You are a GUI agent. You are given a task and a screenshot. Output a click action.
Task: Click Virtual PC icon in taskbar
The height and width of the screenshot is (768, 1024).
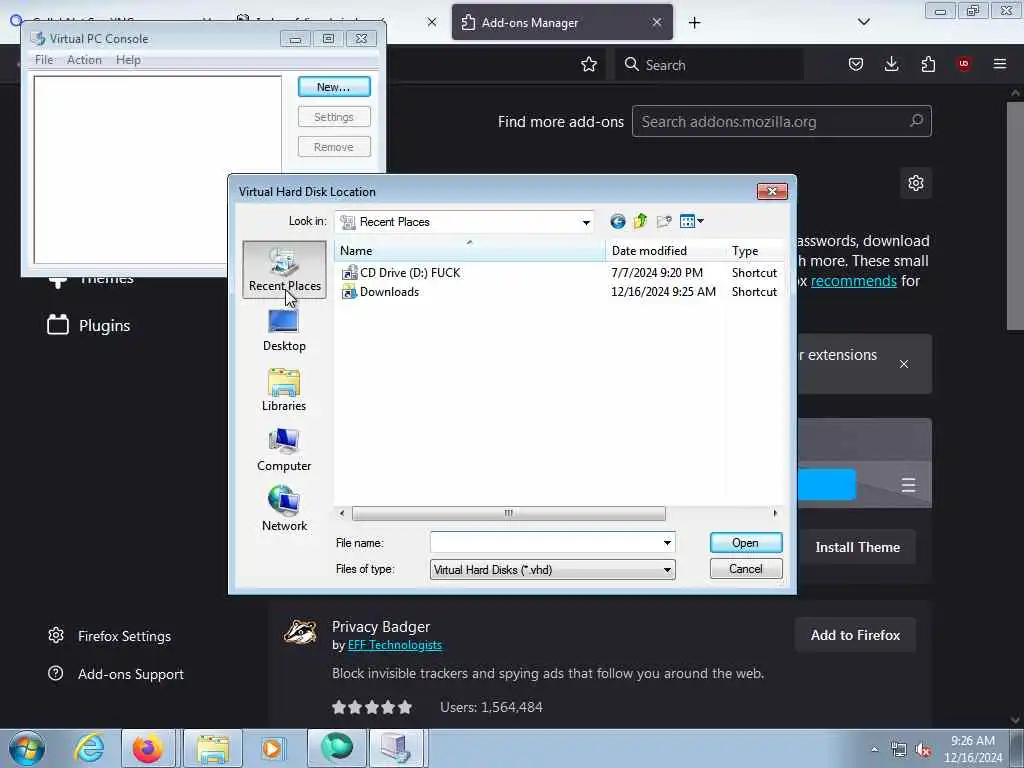click(396, 748)
